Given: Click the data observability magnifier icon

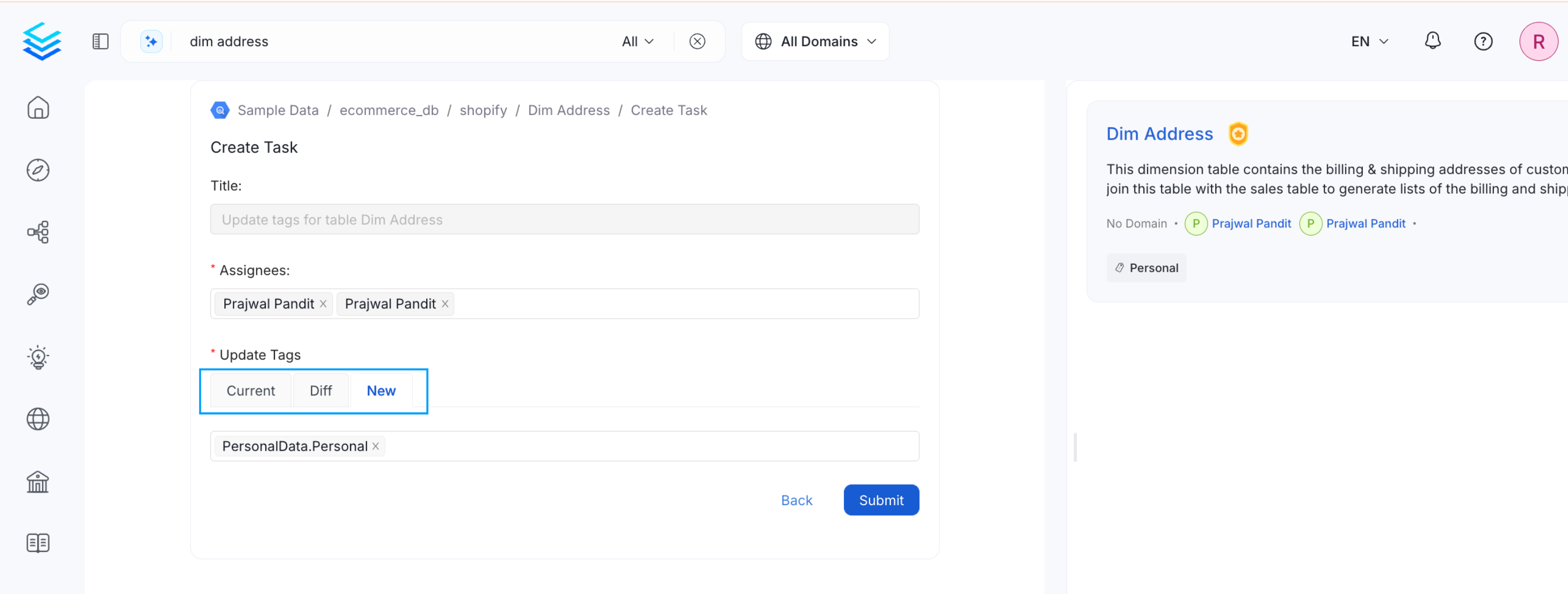Looking at the screenshot, I should point(38,295).
